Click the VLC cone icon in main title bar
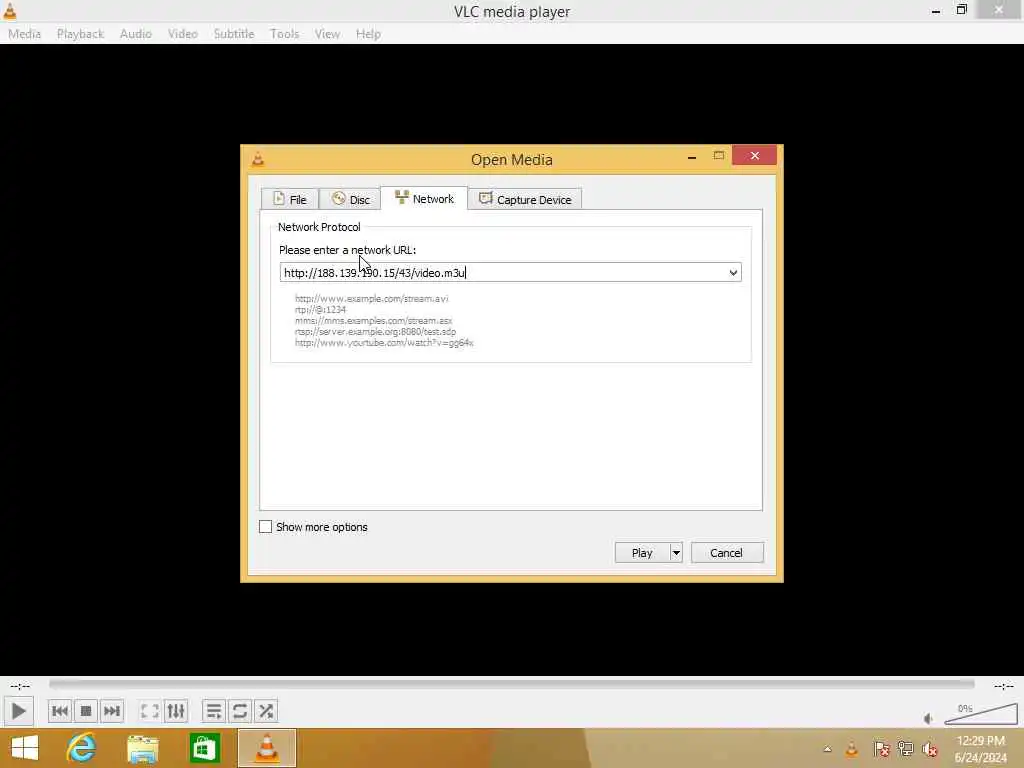 [10, 10]
